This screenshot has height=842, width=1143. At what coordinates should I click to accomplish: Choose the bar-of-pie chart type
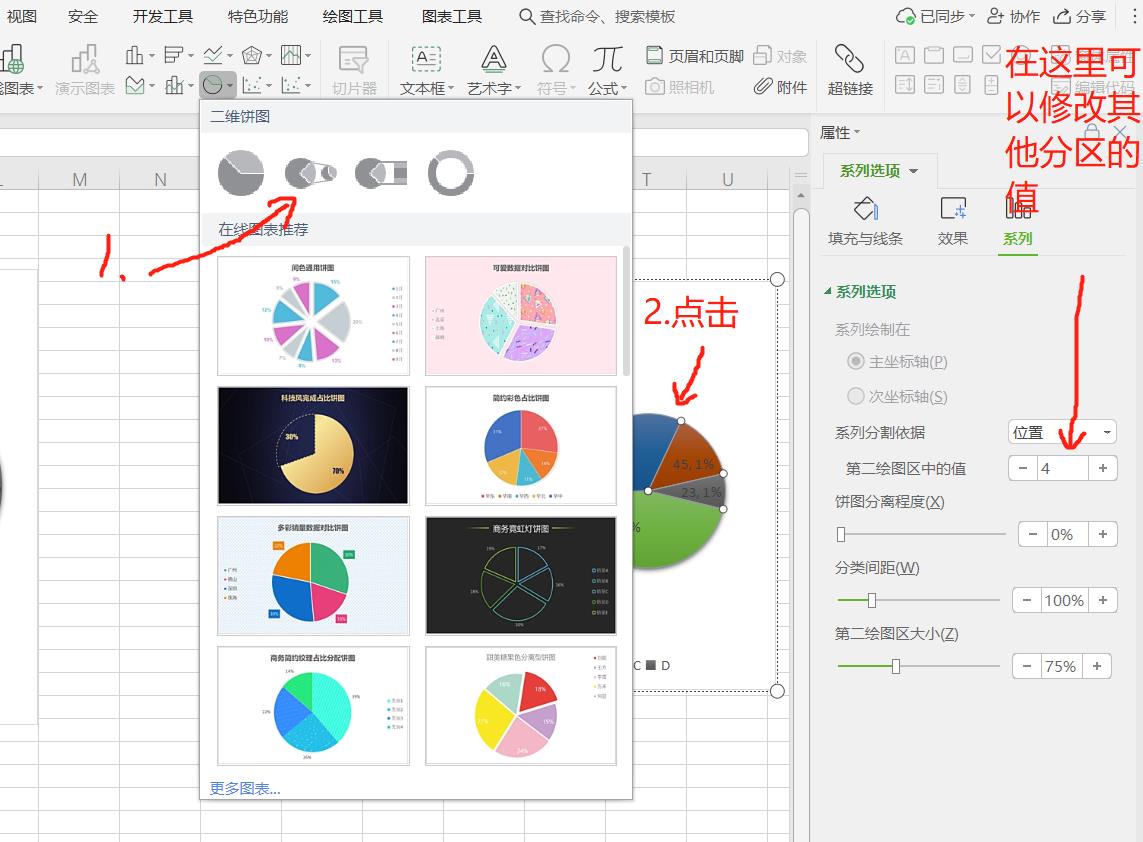381,174
